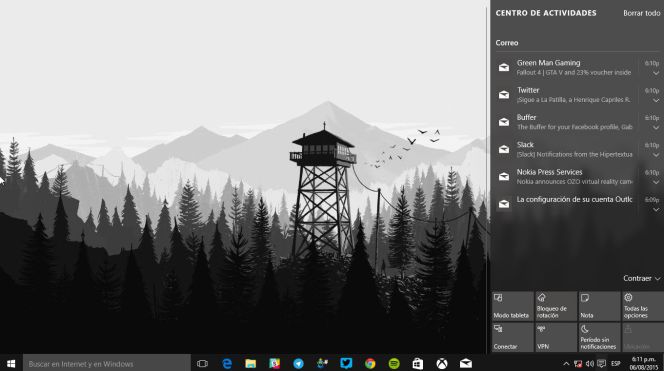The height and width of the screenshot is (371, 664).
Task: Open Telegram from the taskbar
Action: (298, 363)
